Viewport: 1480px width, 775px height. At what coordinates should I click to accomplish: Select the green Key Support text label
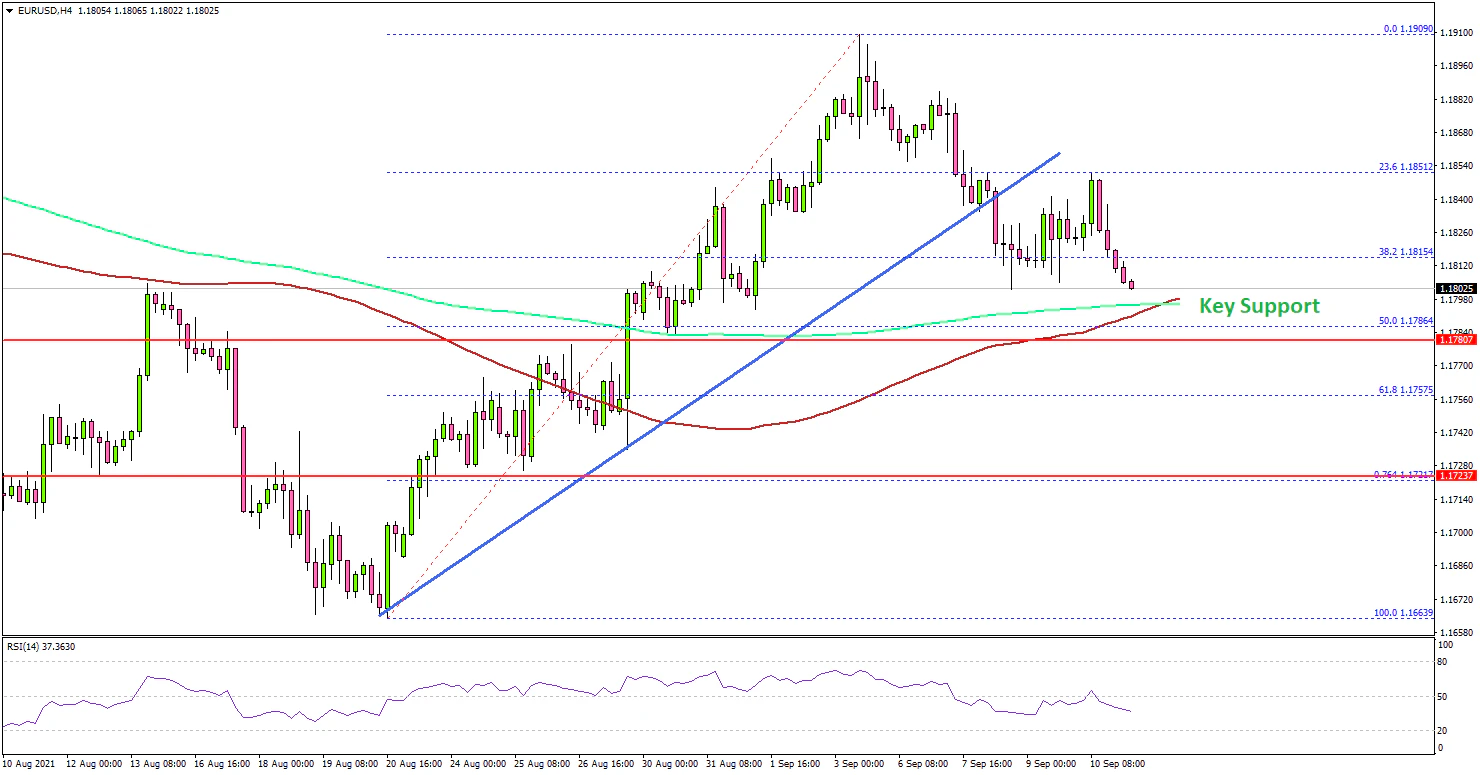coord(1259,306)
